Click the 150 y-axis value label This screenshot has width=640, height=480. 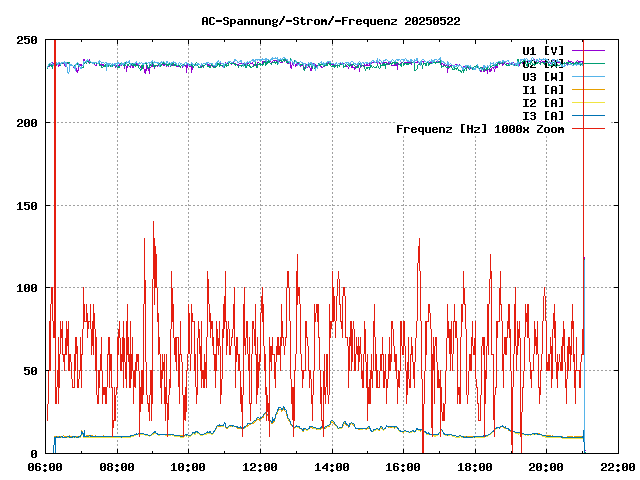[x=28, y=205]
